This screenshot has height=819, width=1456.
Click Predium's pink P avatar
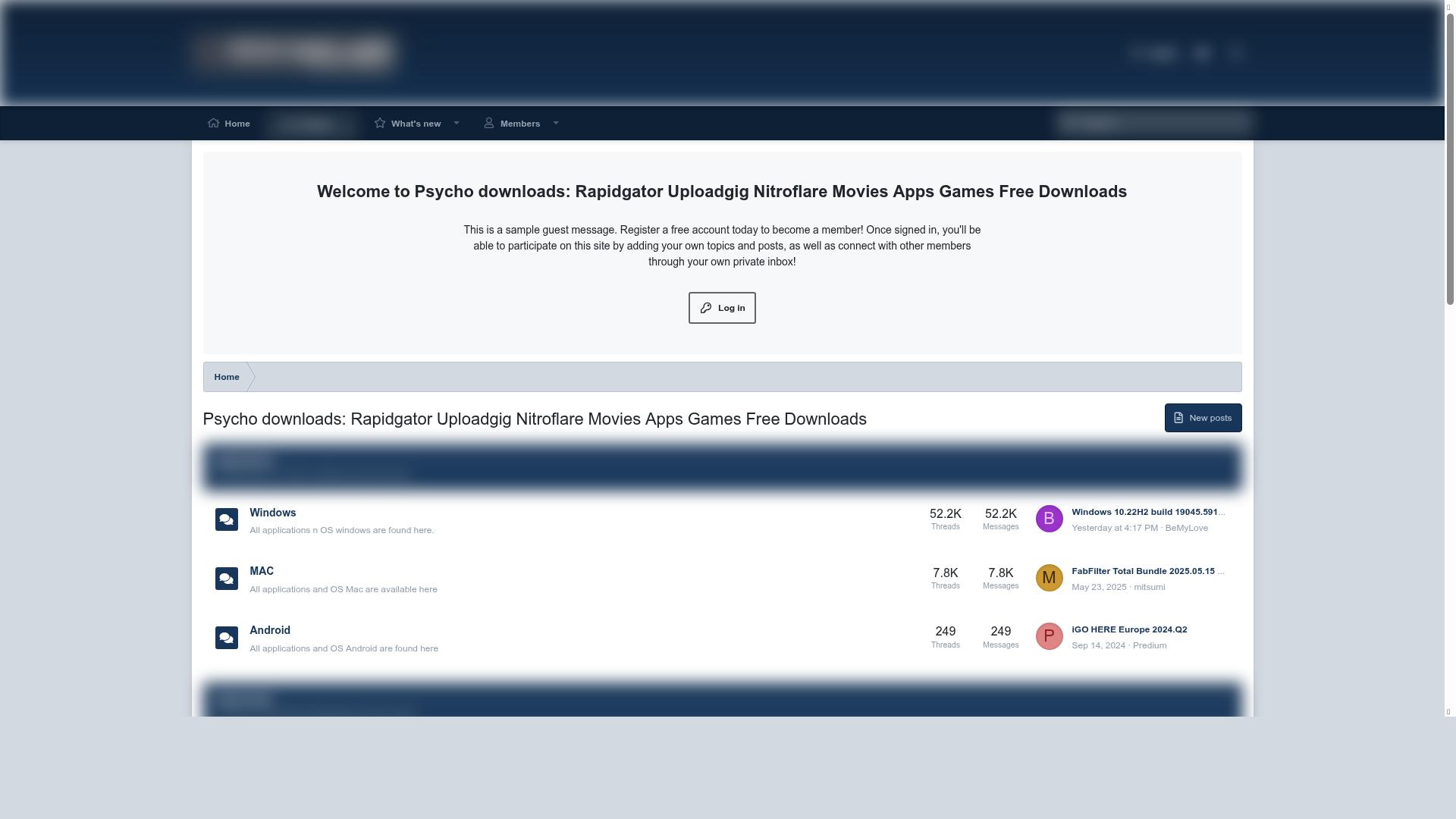click(1049, 636)
